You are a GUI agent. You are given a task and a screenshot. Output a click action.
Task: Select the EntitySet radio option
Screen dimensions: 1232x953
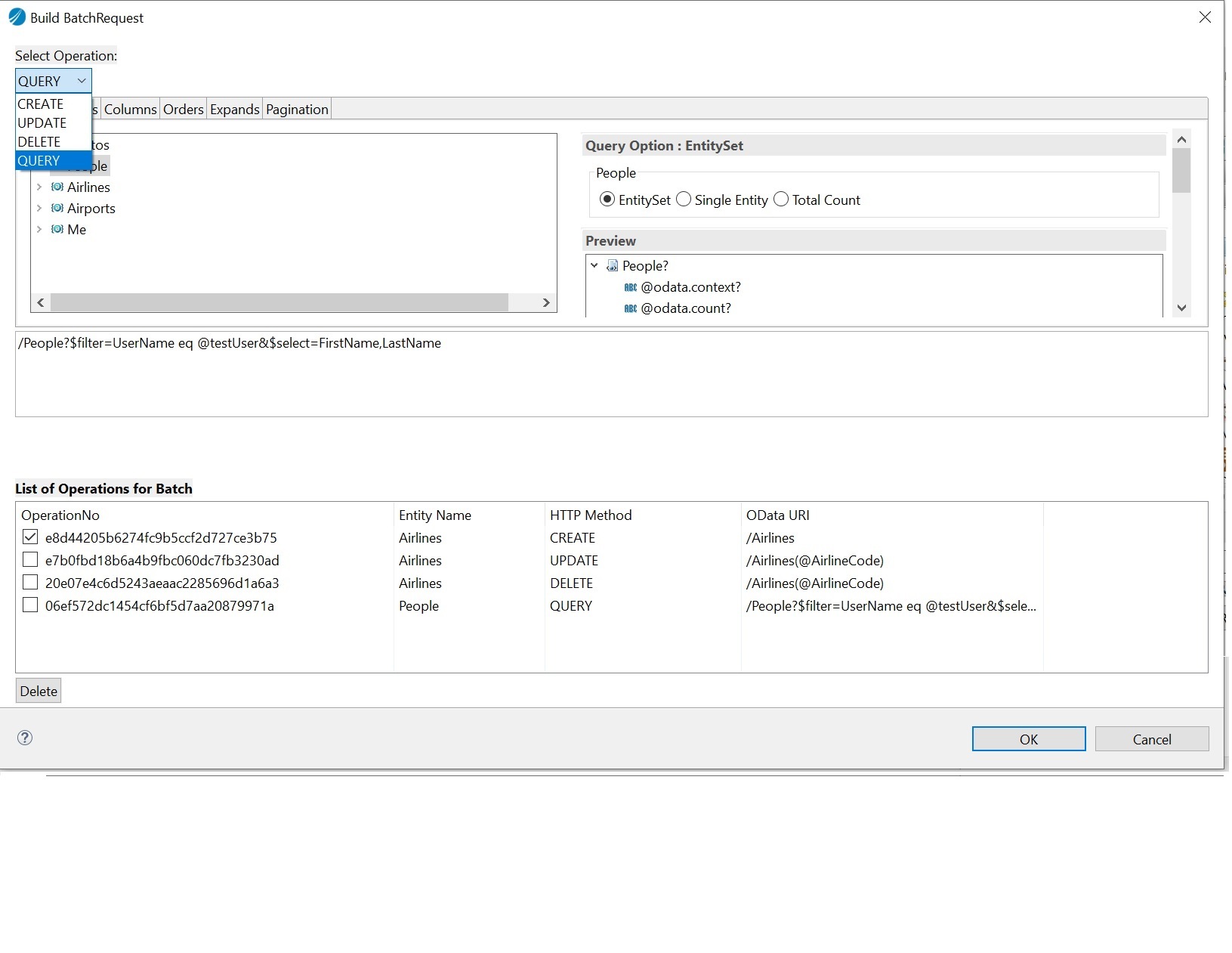(607, 200)
